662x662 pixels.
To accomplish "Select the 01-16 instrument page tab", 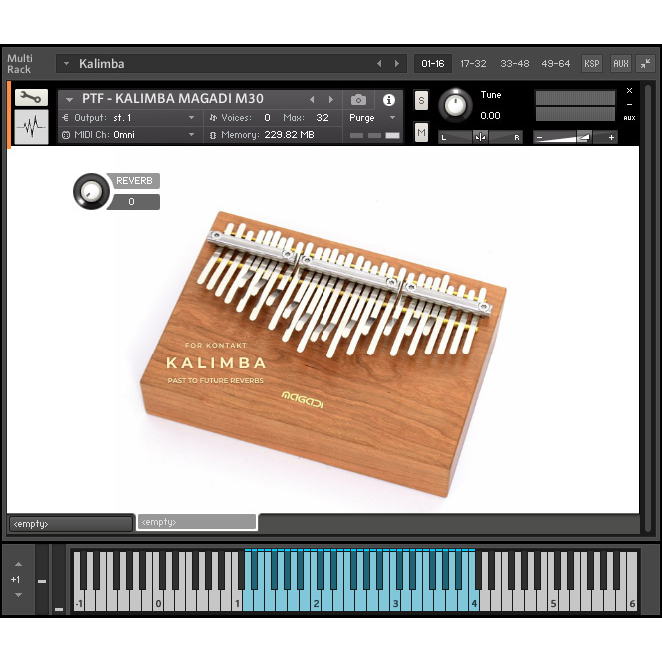I will point(433,64).
